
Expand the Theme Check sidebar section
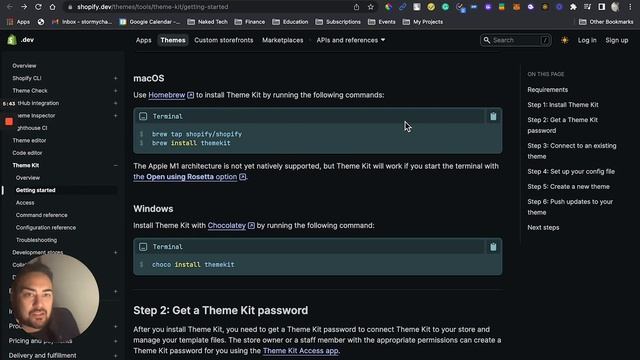116,91
